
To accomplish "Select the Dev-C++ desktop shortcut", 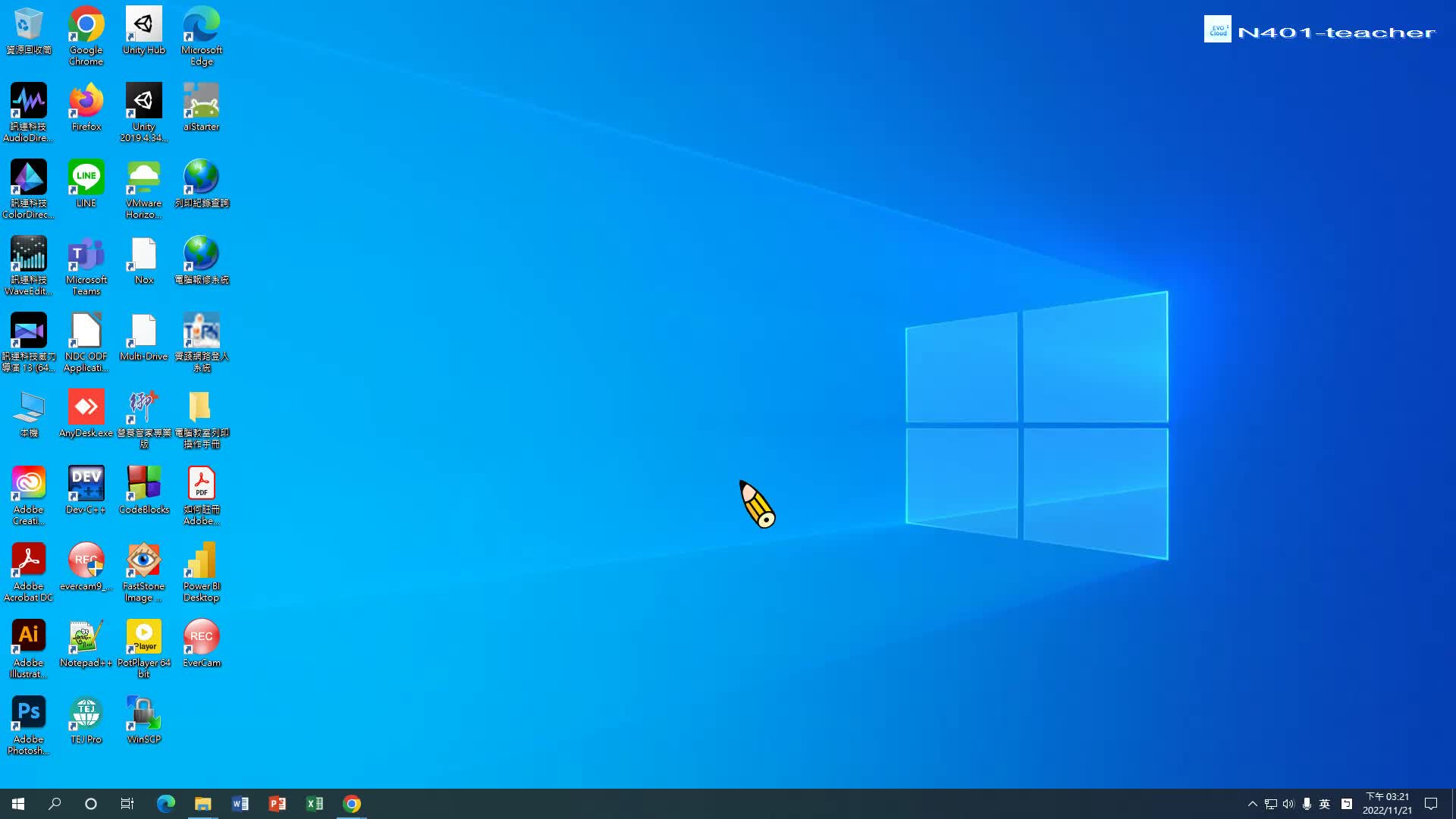I will pyautogui.click(x=86, y=491).
